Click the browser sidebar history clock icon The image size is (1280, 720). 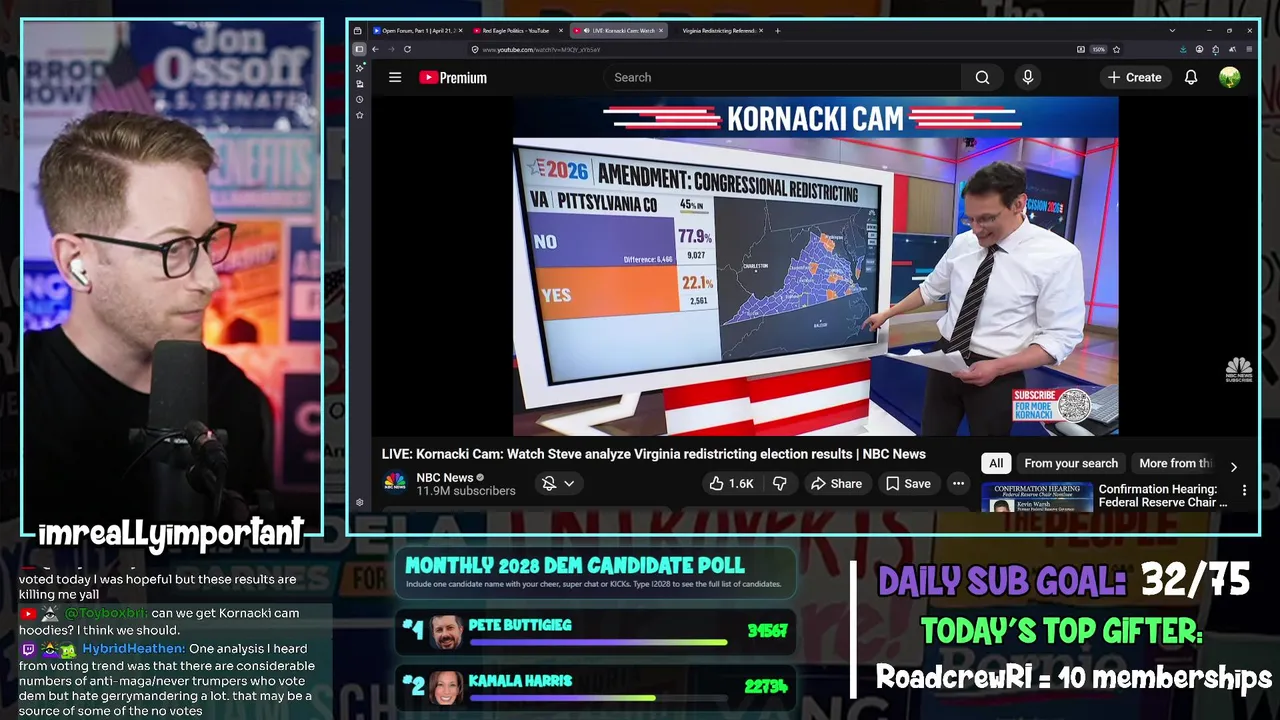coord(359,99)
